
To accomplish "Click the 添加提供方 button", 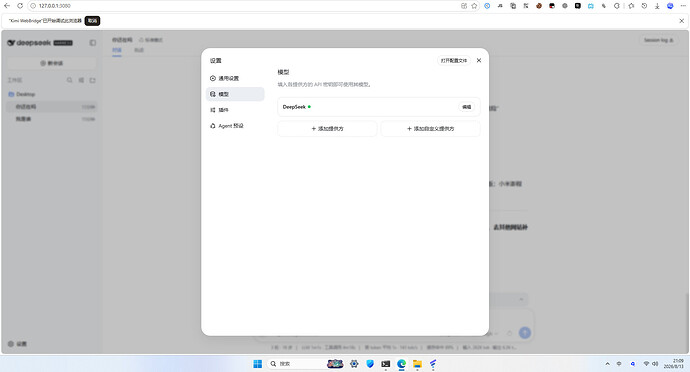I will click(x=327, y=129).
